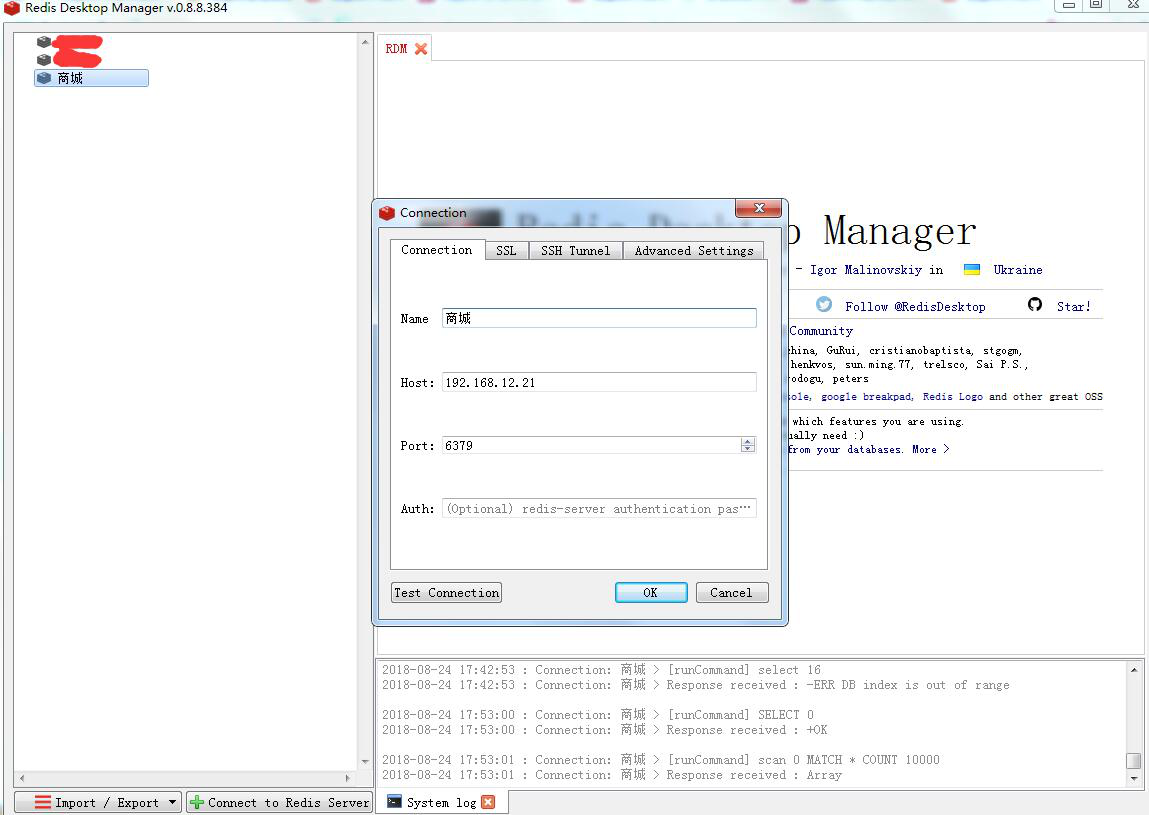Open the Import / Export menu button
1149x815 pixels.
[x=97, y=803]
